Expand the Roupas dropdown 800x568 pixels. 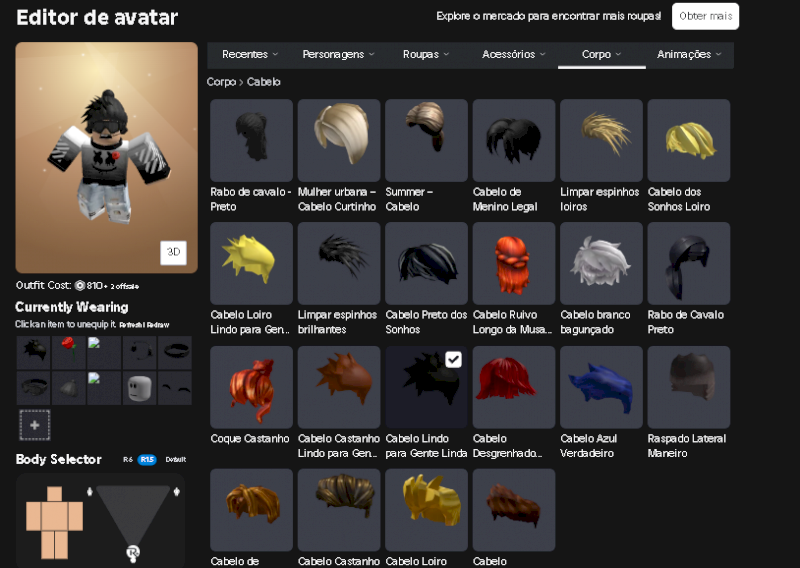426,54
